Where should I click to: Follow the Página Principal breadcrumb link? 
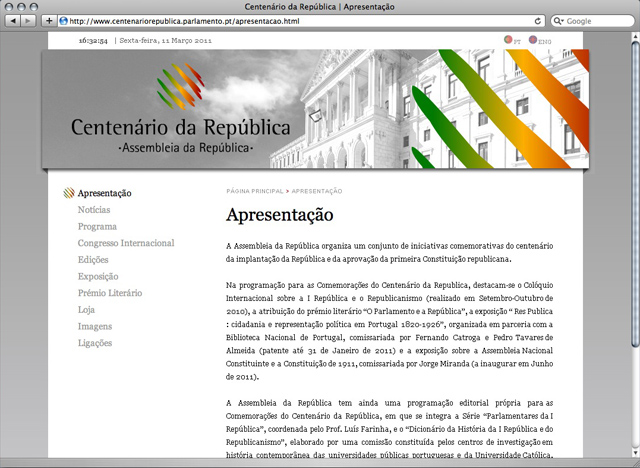pos(255,191)
